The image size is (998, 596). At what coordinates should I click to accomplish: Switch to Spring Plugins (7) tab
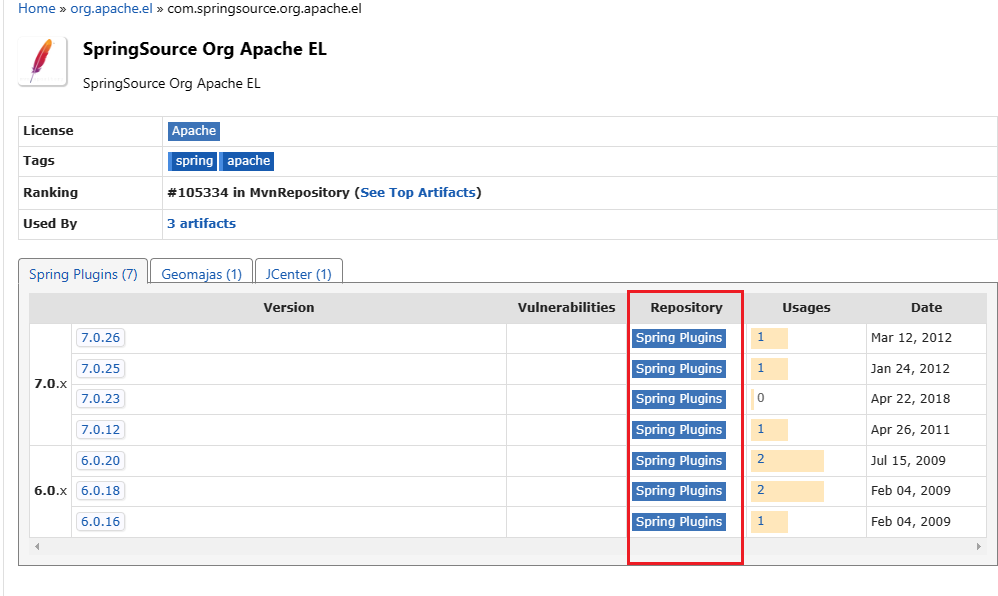pos(83,274)
